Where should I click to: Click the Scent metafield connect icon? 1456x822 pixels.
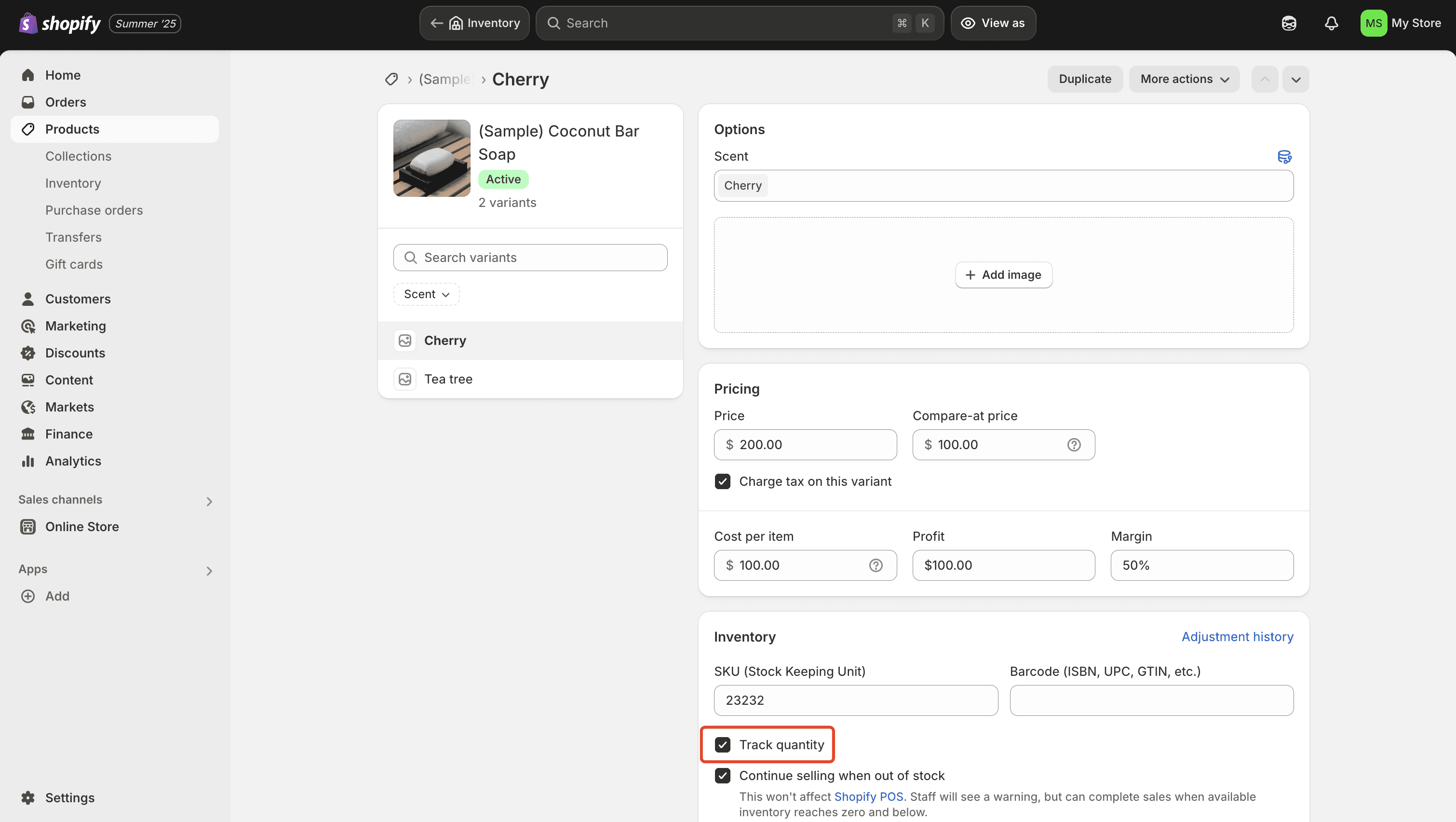pyautogui.click(x=1284, y=157)
